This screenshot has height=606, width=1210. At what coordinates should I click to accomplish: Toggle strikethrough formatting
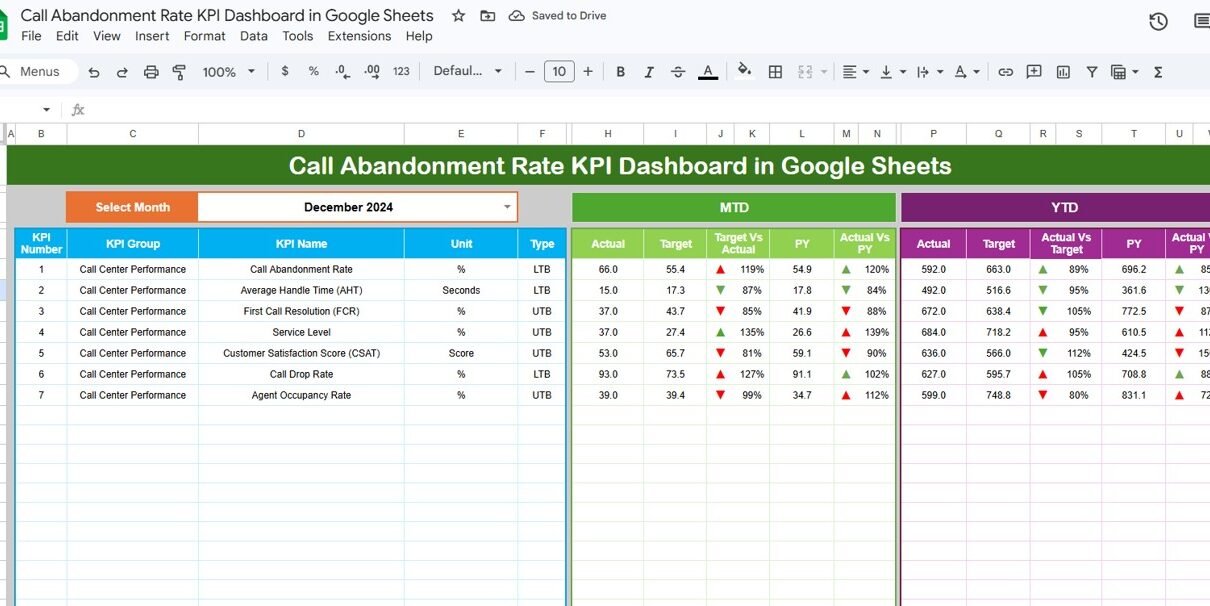[678, 72]
